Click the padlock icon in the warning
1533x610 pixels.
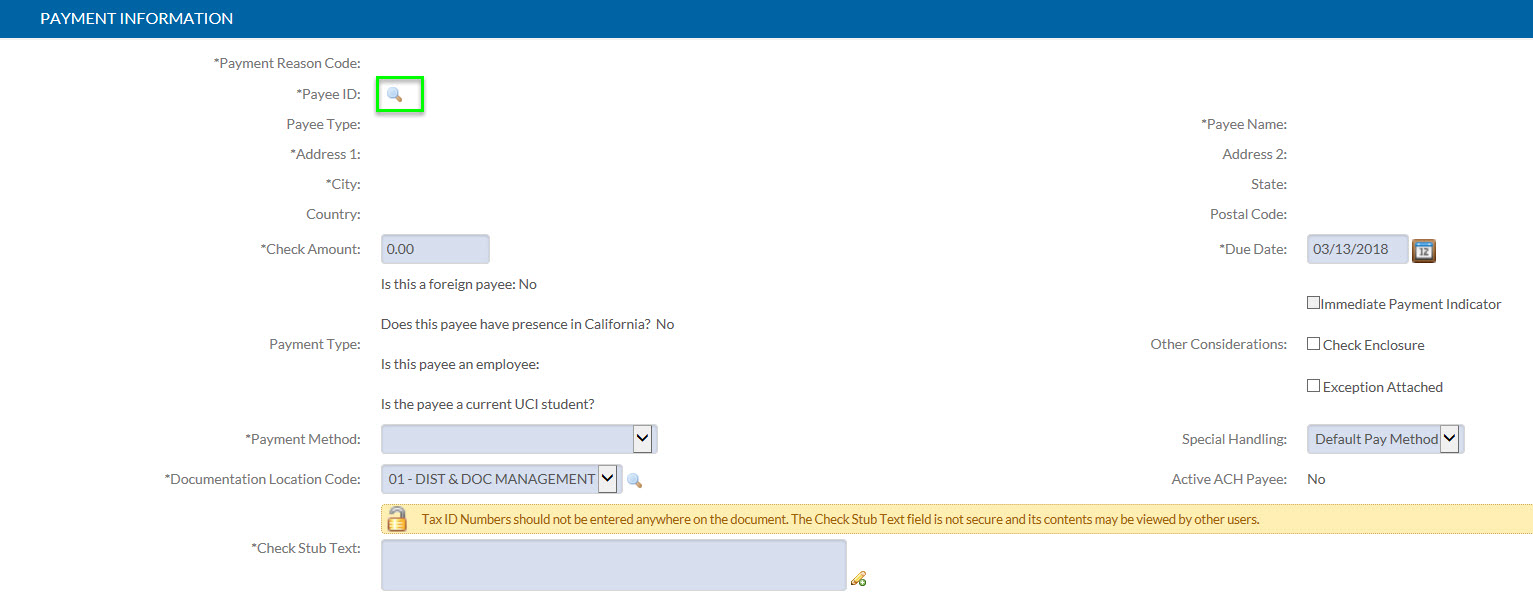tap(397, 519)
